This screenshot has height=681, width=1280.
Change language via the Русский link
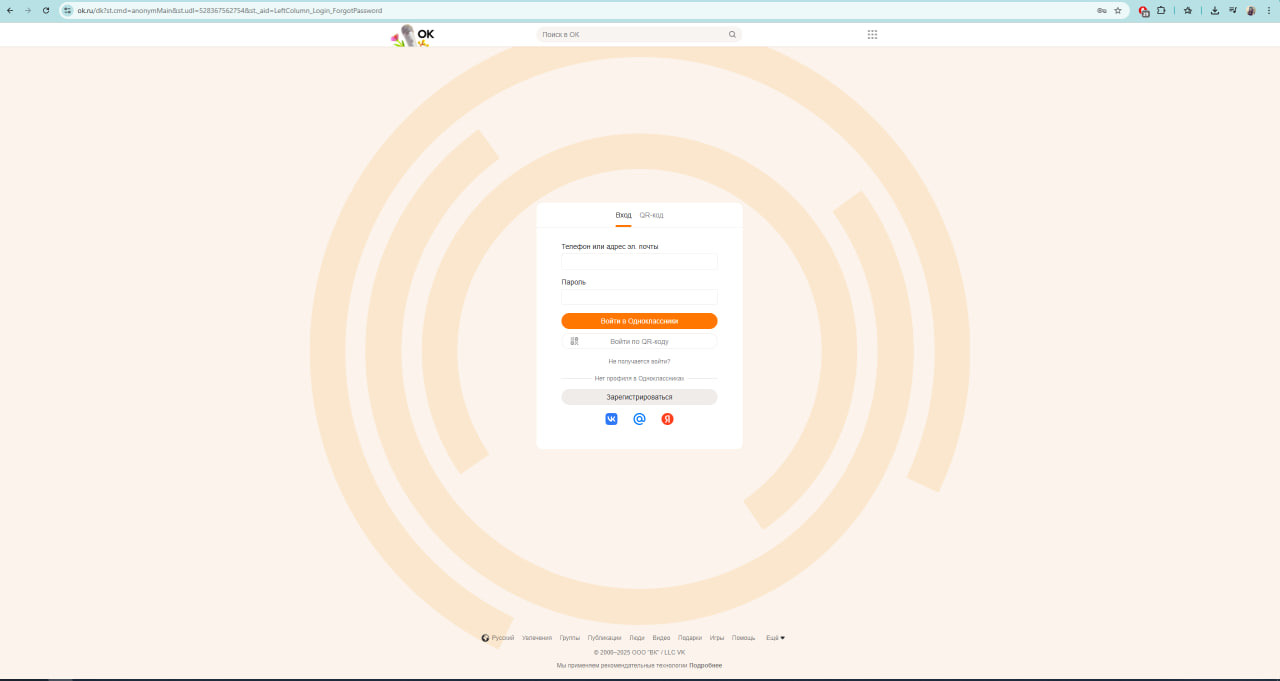503,638
